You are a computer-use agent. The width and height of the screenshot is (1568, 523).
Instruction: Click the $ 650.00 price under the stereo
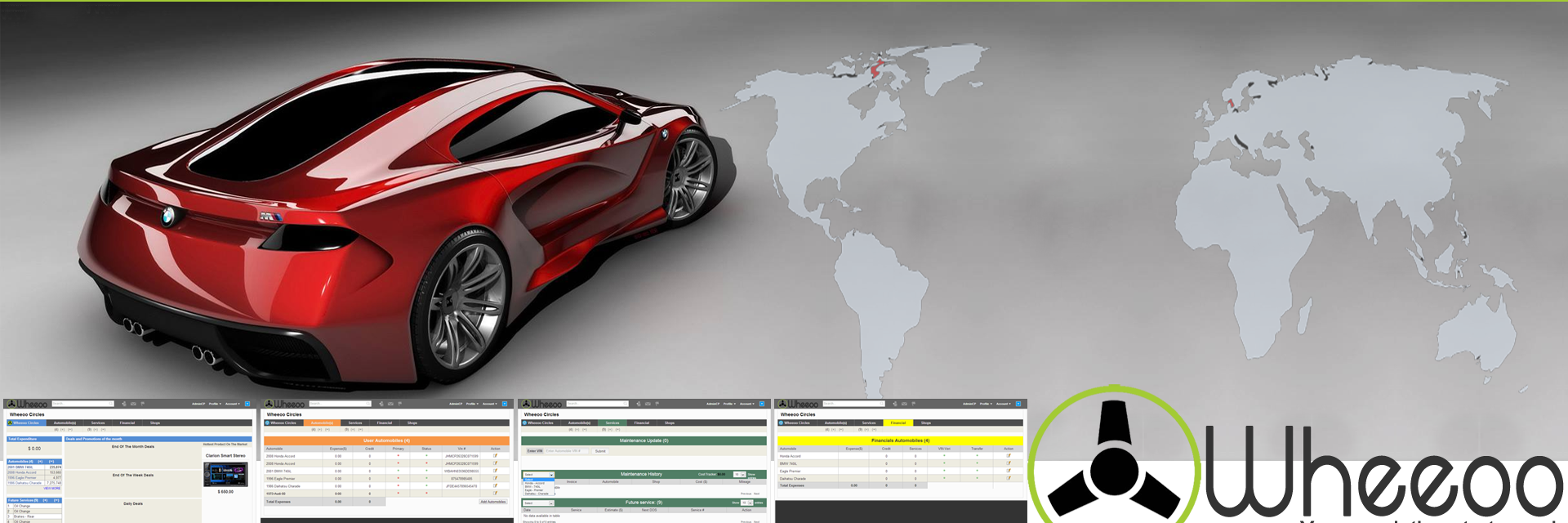225,492
